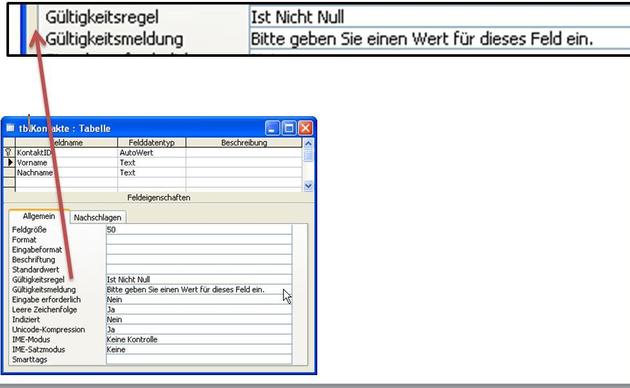
Task: Click the Beschreibung cell for KontaktID
Action: pyautogui.click(x=244, y=153)
